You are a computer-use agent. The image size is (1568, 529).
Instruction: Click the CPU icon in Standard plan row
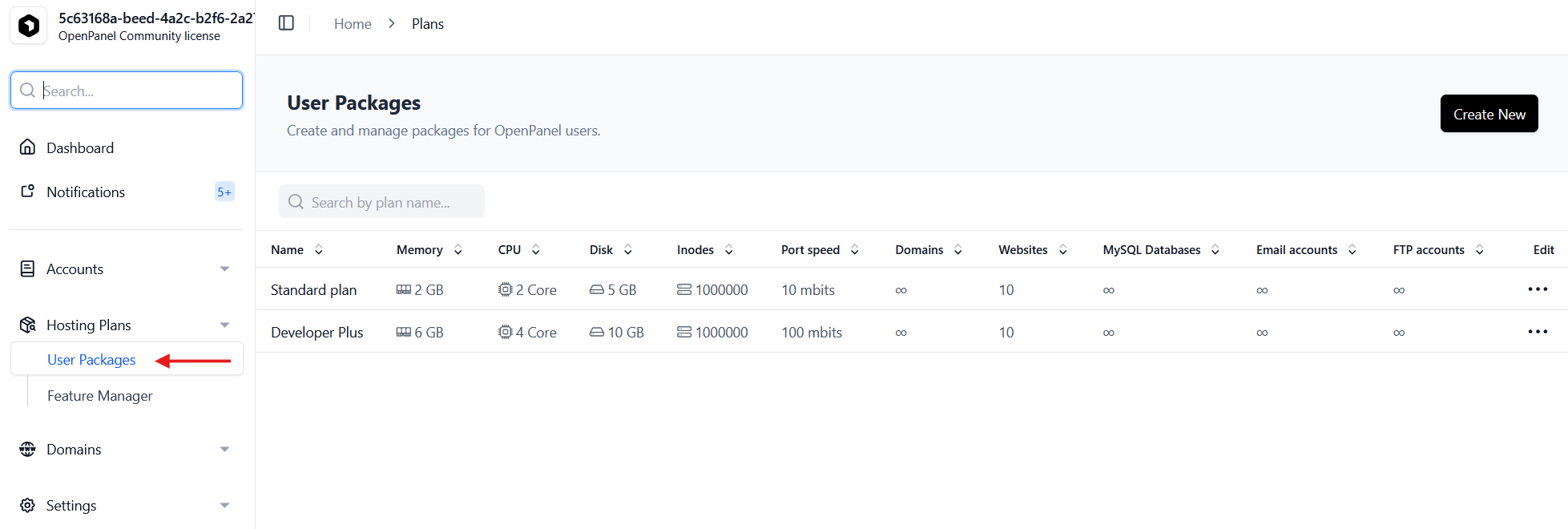pos(505,289)
